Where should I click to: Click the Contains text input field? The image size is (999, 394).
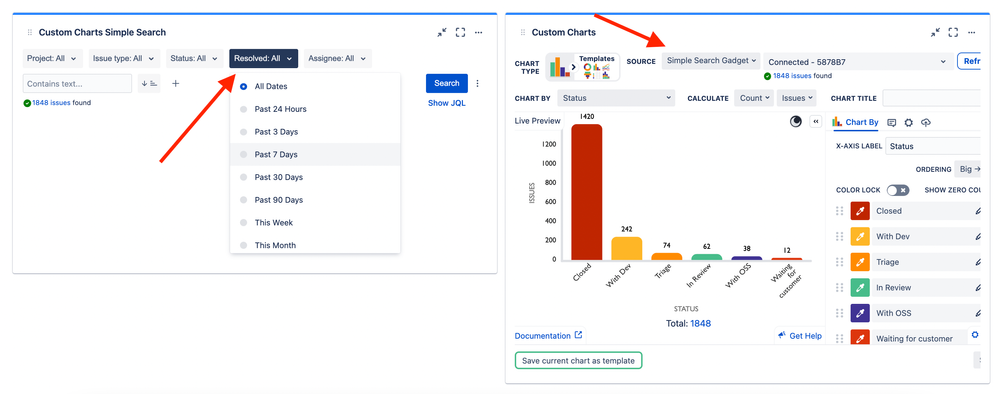(x=77, y=84)
